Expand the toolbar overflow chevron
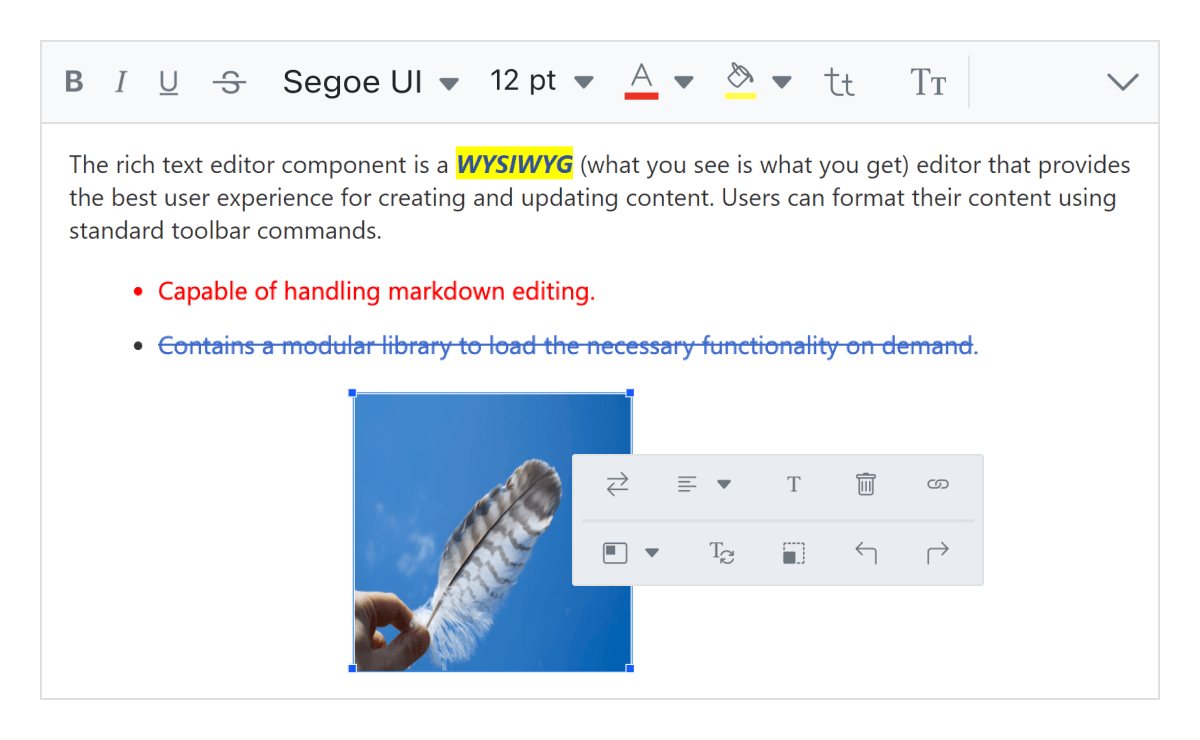The width and height of the screenshot is (1200, 740). click(x=1122, y=82)
